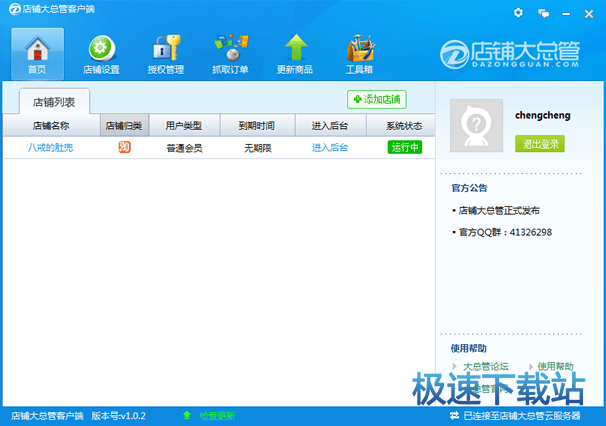Click the 店铺大总管客户端 status bar label
Viewport: 606px width, 426px height.
(47, 416)
